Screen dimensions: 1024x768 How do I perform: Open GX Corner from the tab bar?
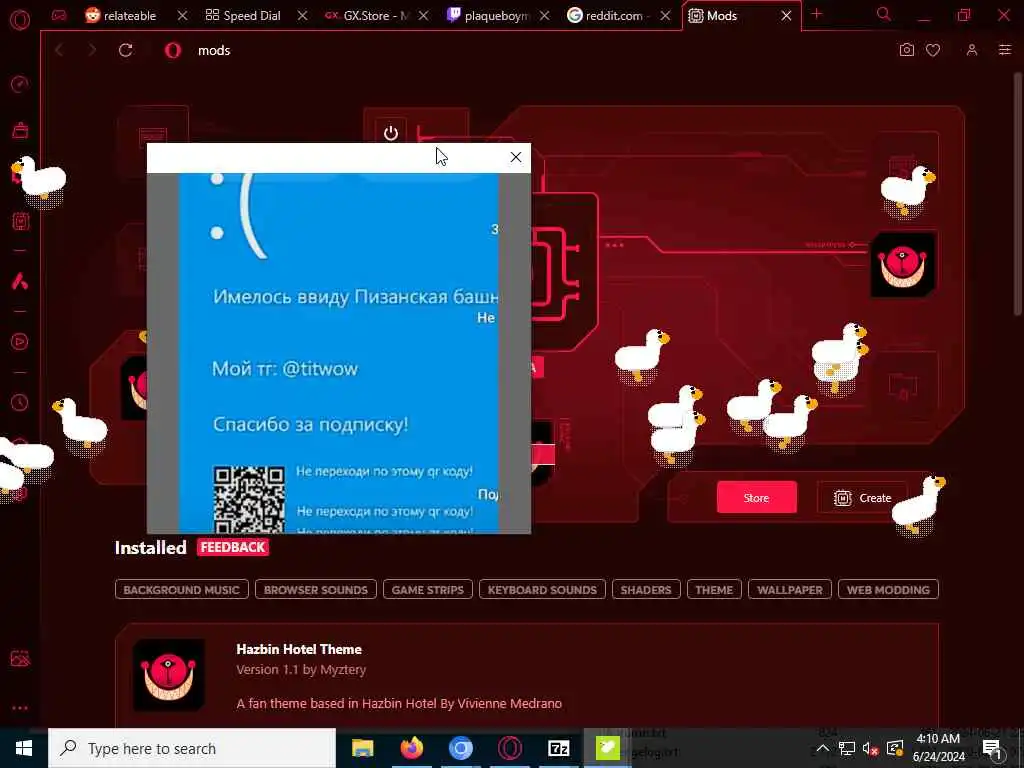coord(59,15)
